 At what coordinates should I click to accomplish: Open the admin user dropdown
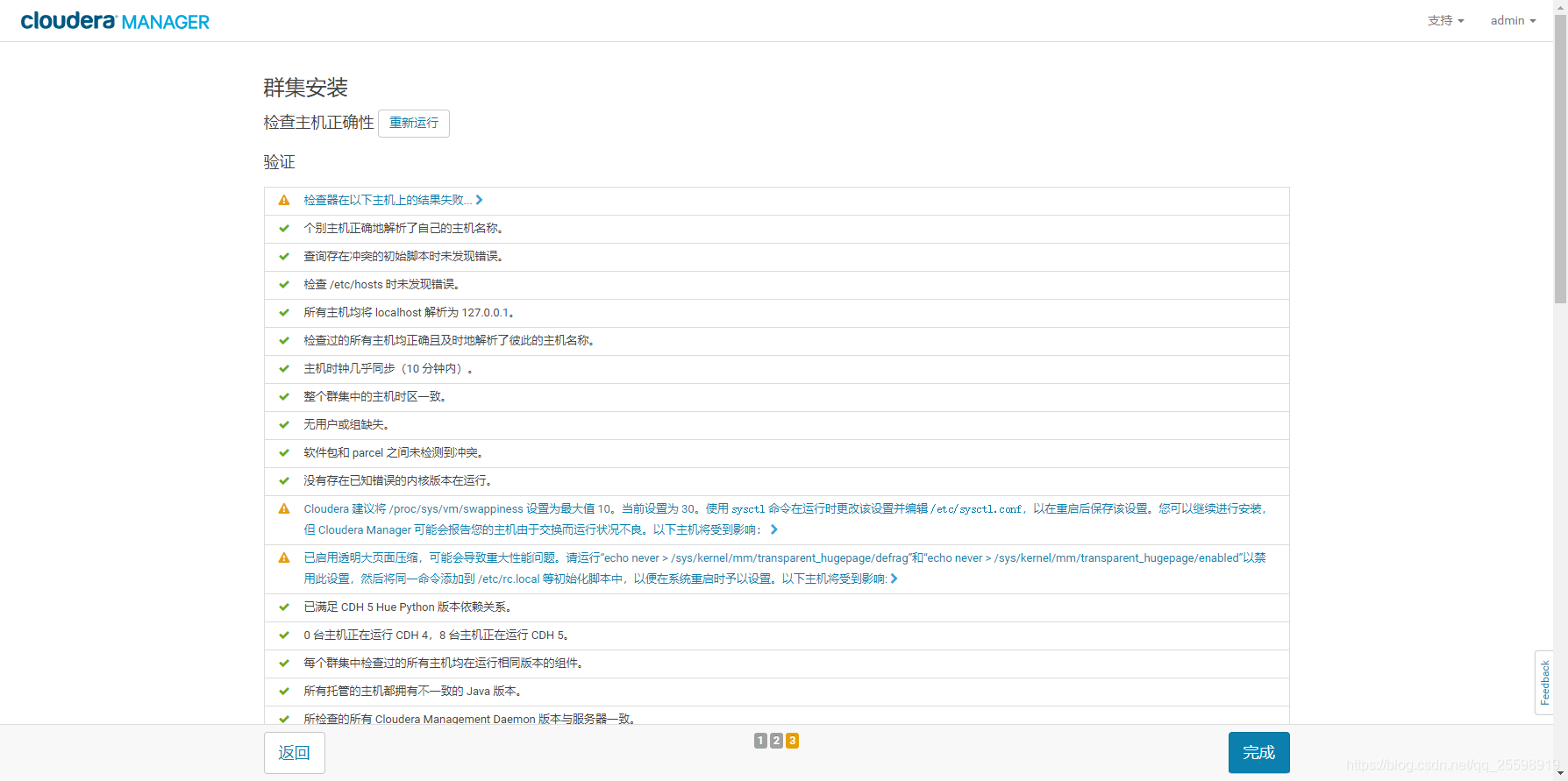tap(1513, 20)
